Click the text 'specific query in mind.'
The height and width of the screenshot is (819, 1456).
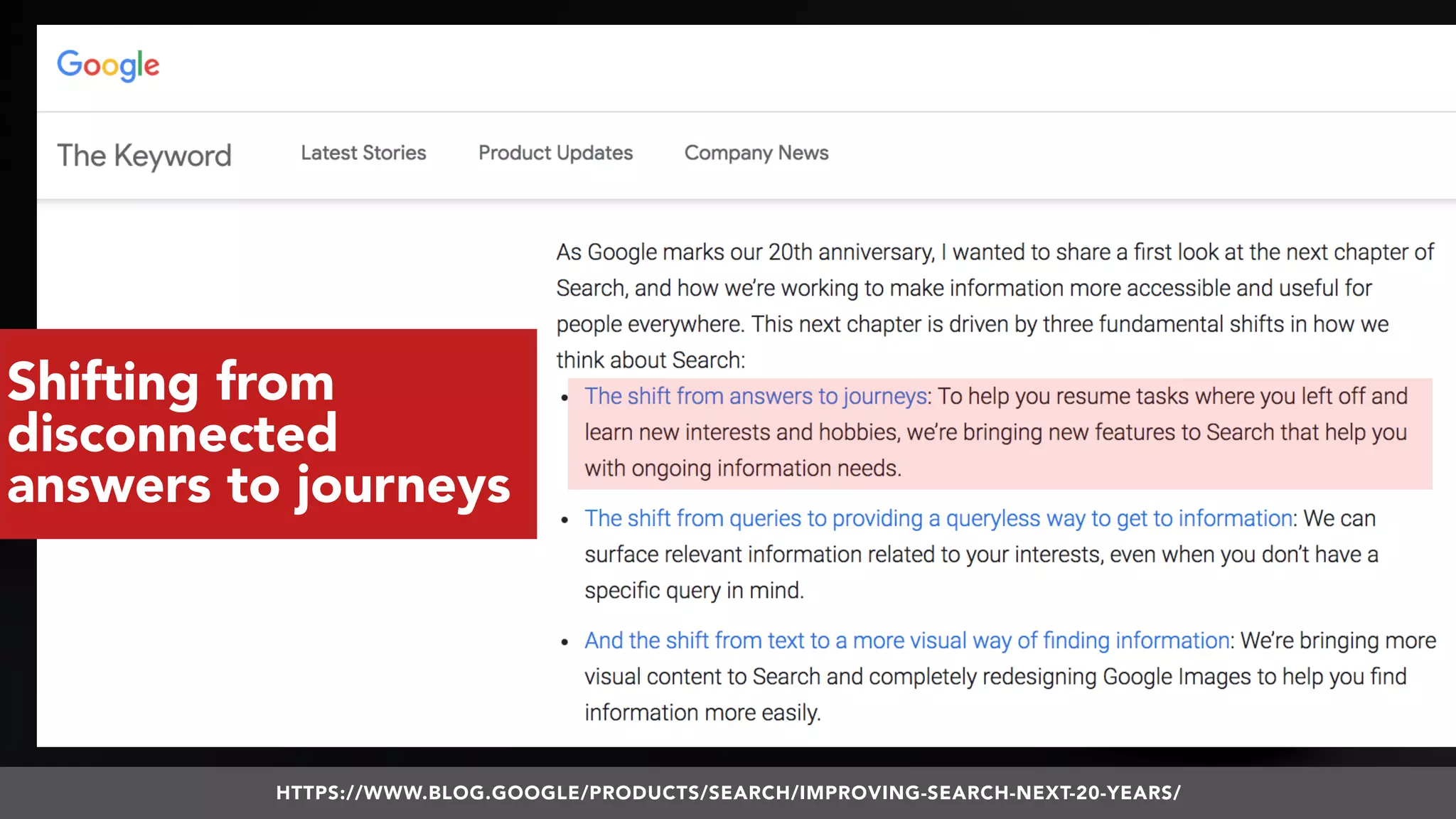click(694, 591)
